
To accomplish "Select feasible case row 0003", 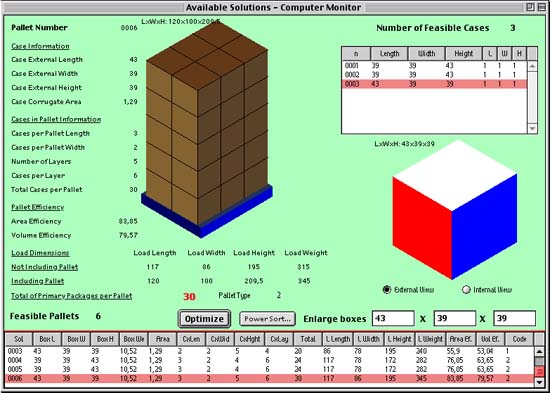I will click(x=434, y=84).
